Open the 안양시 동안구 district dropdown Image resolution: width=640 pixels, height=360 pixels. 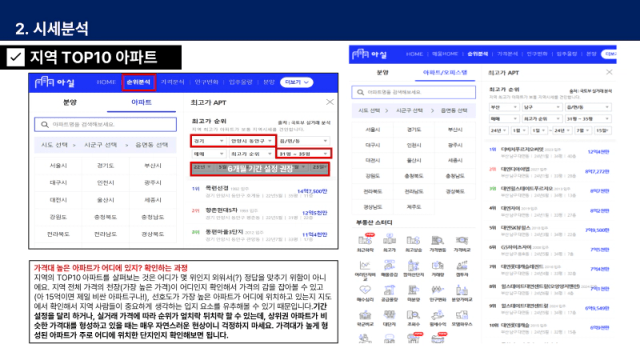click(251, 141)
